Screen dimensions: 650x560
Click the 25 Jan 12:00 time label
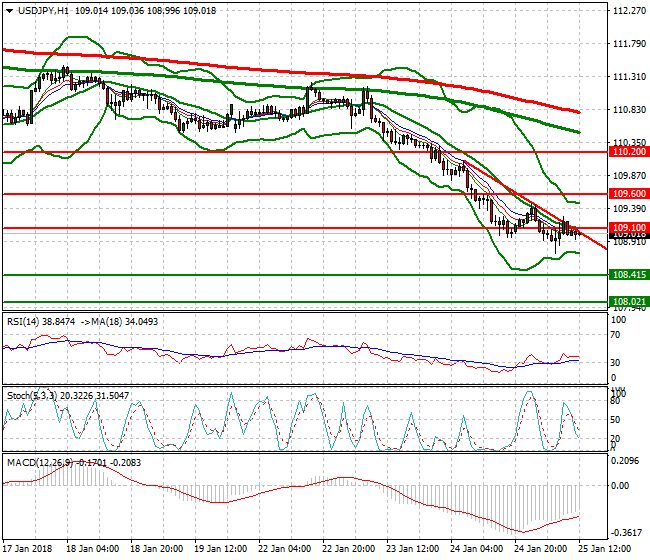[x=604, y=549]
